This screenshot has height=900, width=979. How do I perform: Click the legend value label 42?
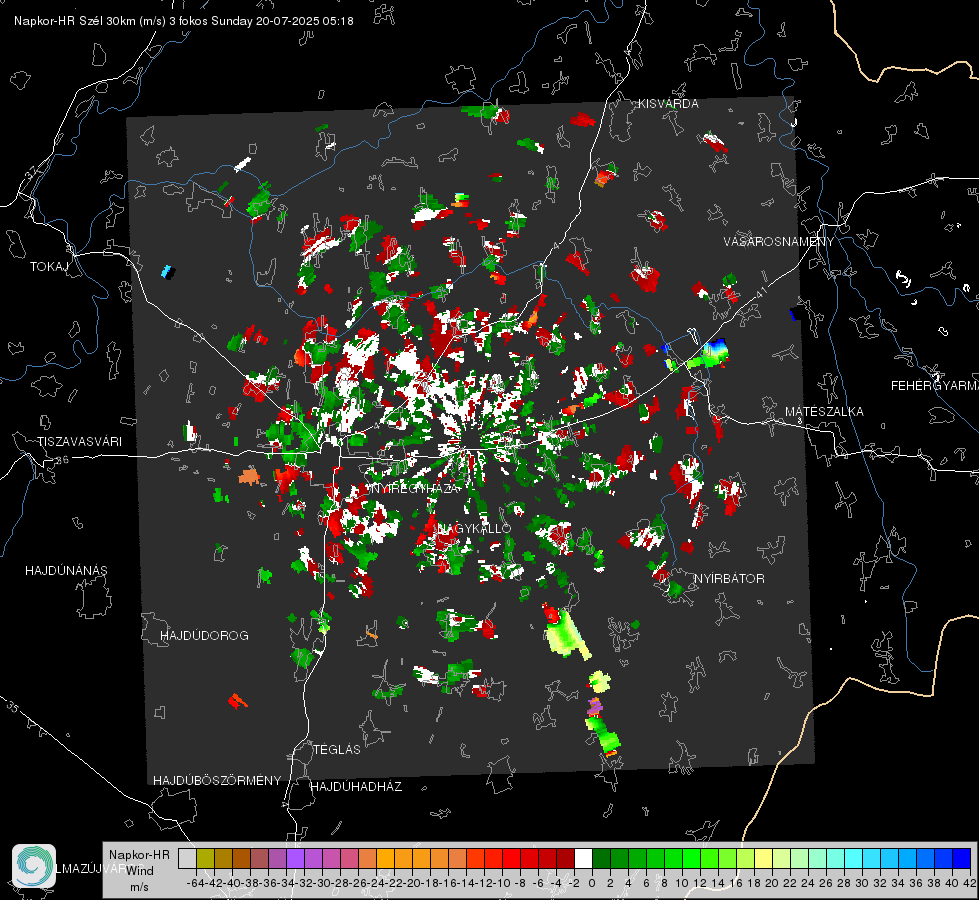[969, 883]
